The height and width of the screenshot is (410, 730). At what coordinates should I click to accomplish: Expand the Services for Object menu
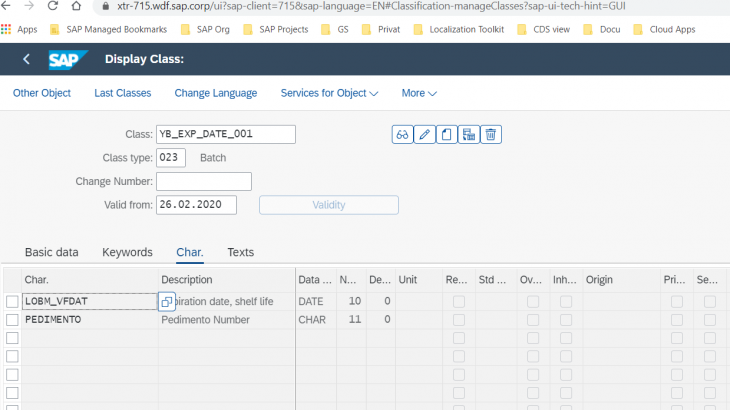[329, 93]
